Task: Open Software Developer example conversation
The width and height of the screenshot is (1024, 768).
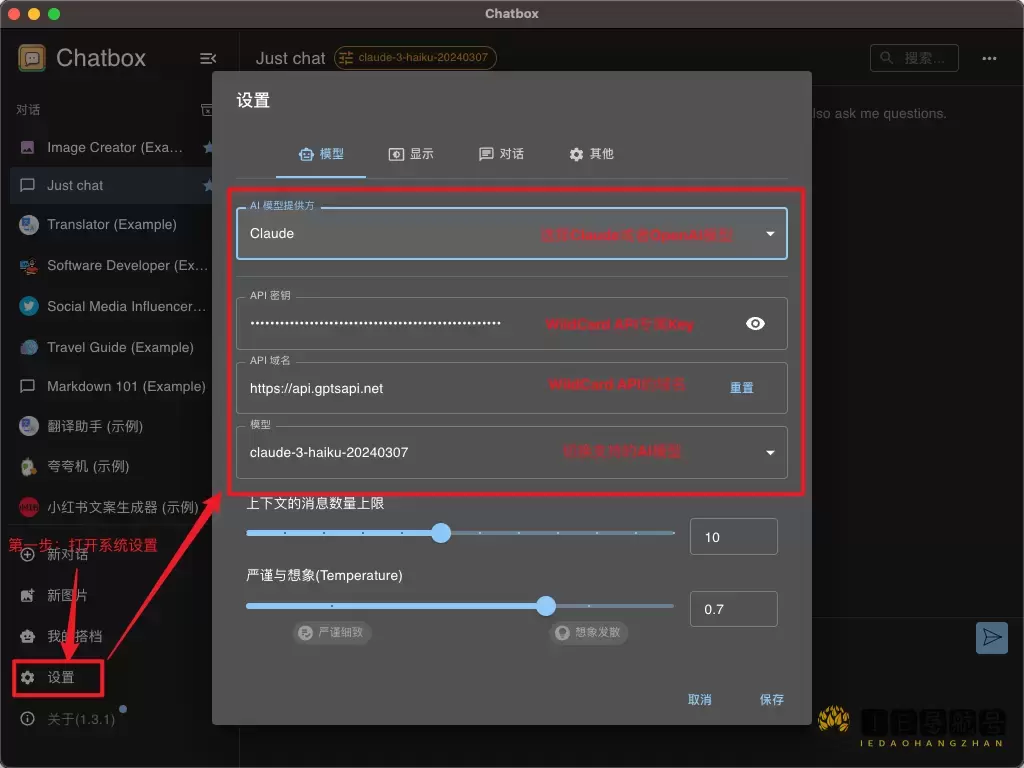Action: point(111,266)
